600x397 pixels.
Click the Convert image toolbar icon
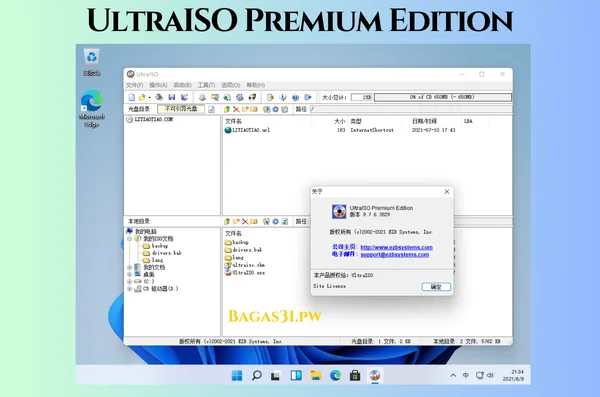[x=215, y=97]
